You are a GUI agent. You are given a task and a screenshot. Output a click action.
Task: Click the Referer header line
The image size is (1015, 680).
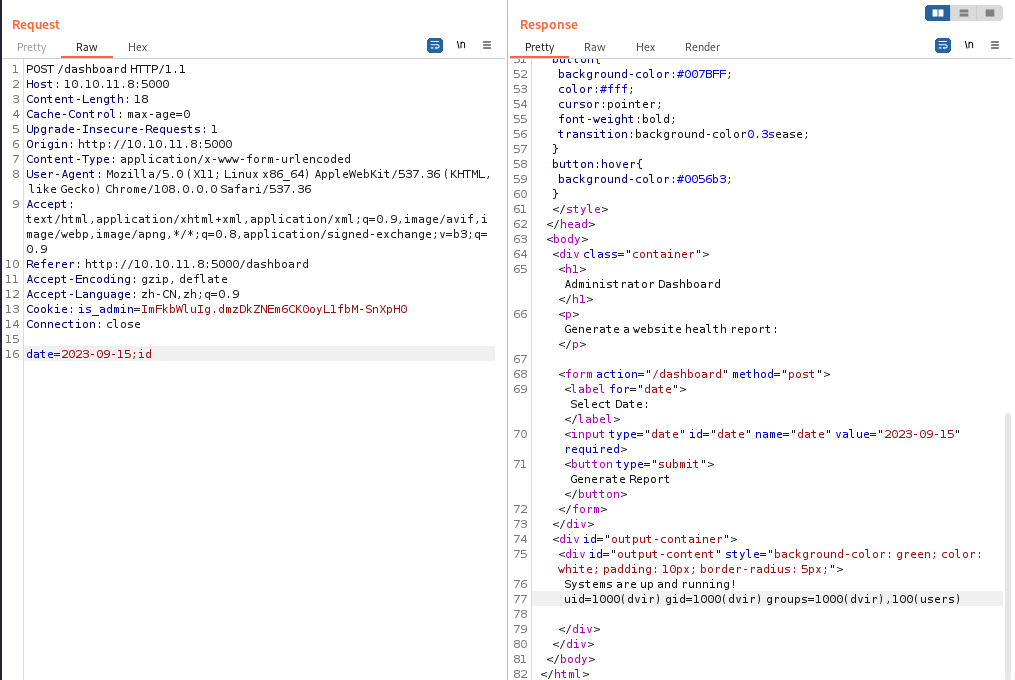tap(167, 264)
